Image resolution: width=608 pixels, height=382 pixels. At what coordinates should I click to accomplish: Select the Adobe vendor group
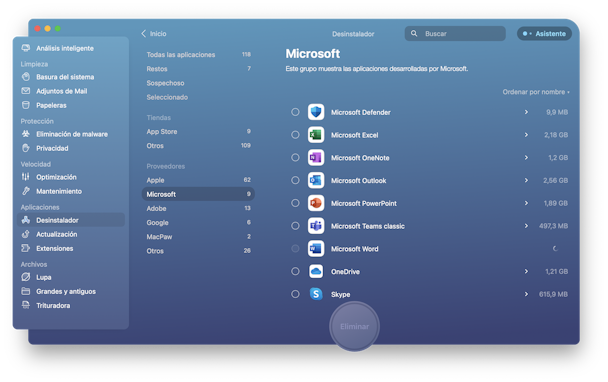pyautogui.click(x=198, y=208)
